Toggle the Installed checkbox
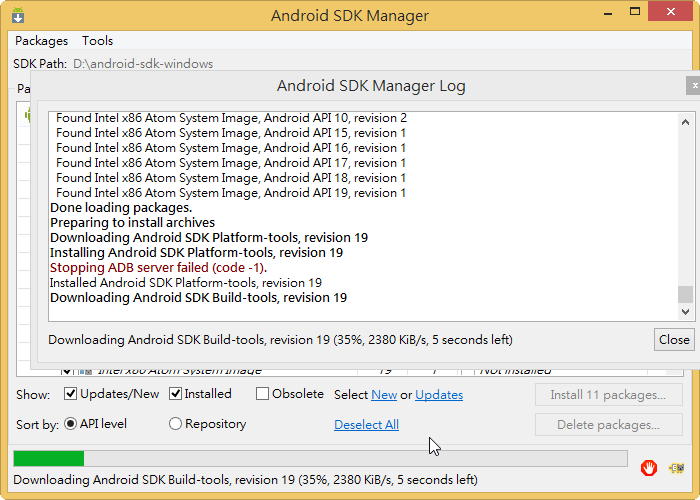700x500 pixels. (175, 394)
